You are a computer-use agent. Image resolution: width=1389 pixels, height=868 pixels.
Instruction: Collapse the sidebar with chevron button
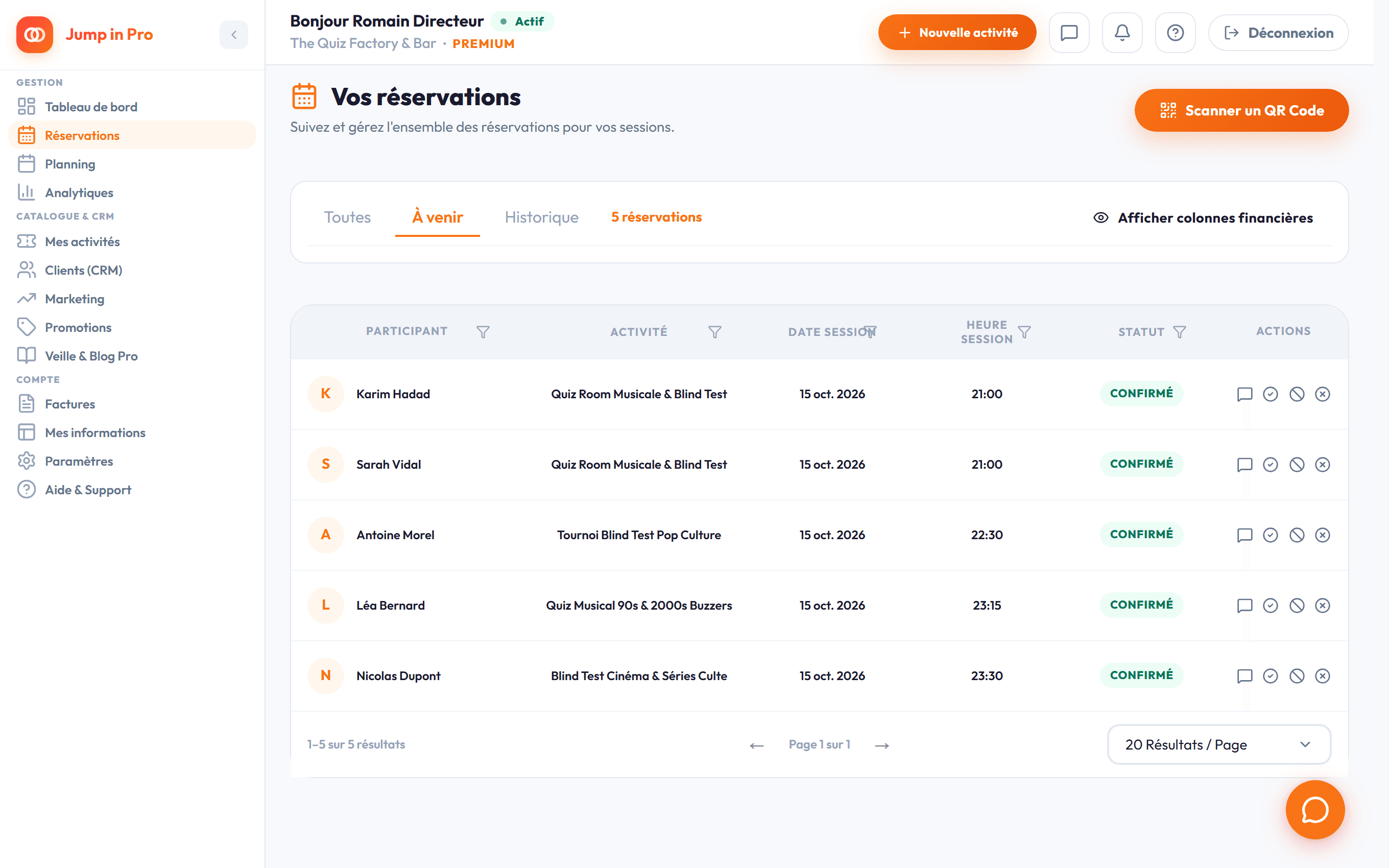pos(233,34)
